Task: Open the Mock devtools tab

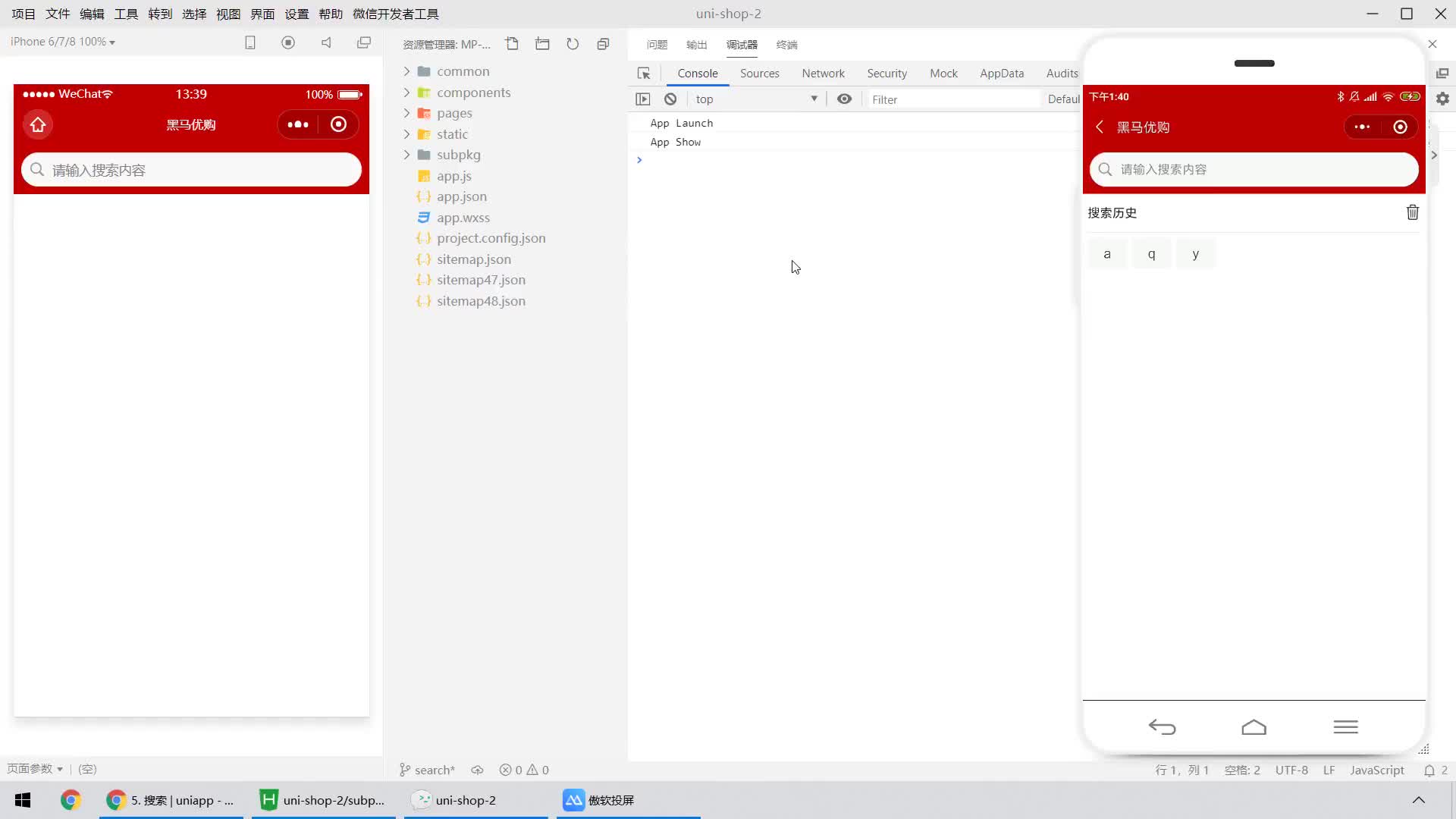Action: coord(943,74)
